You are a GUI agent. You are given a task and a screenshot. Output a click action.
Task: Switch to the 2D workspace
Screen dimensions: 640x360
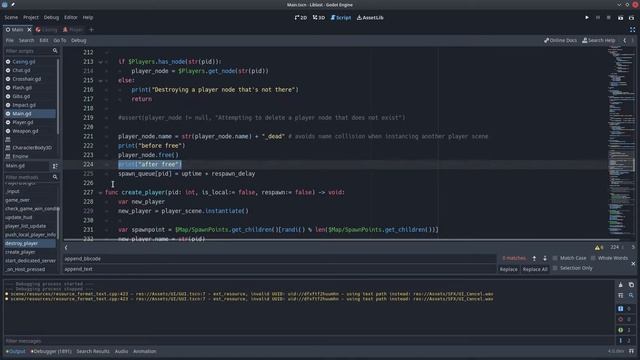pos(301,18)
